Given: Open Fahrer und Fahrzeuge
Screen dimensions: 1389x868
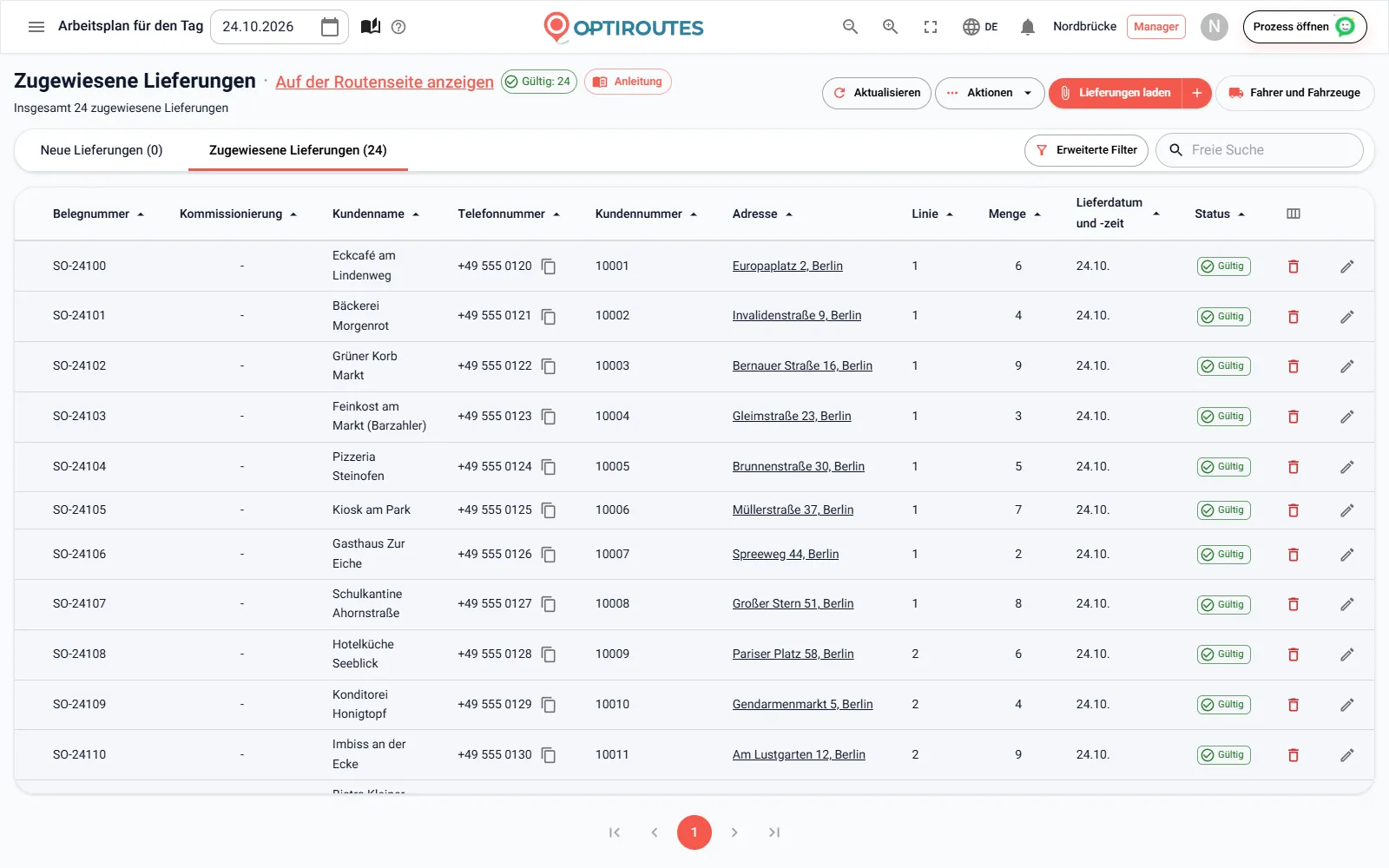Looking at the screenshot, I should click(1294, 93).
